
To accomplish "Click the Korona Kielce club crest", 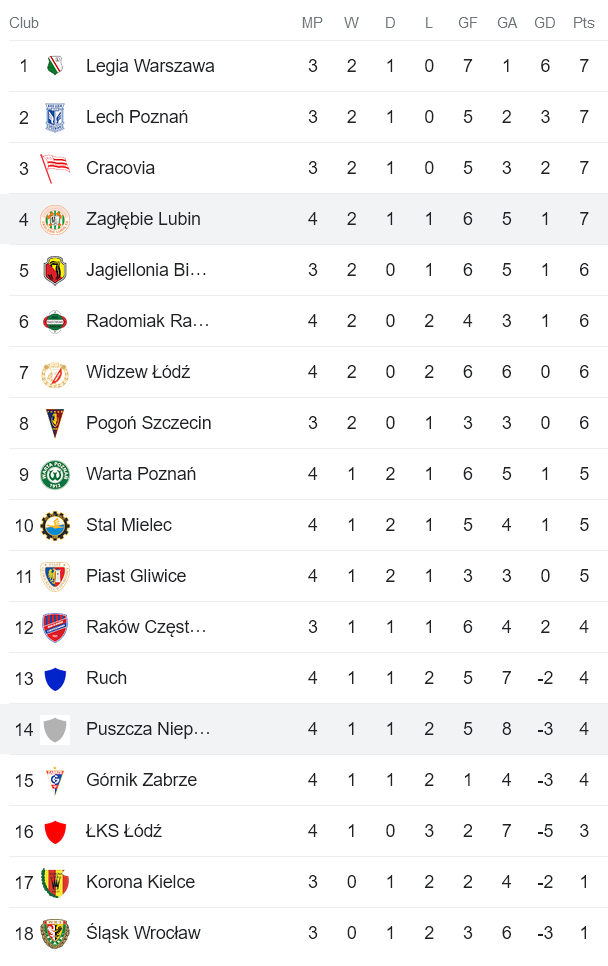I will pyautogui.click(x=55, y=882).
